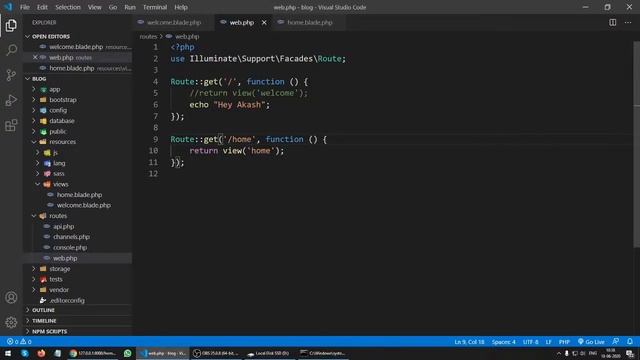Screen dimensions: 640x360
Task: Open the Selection menu
Action: click(x=68, y=7)
